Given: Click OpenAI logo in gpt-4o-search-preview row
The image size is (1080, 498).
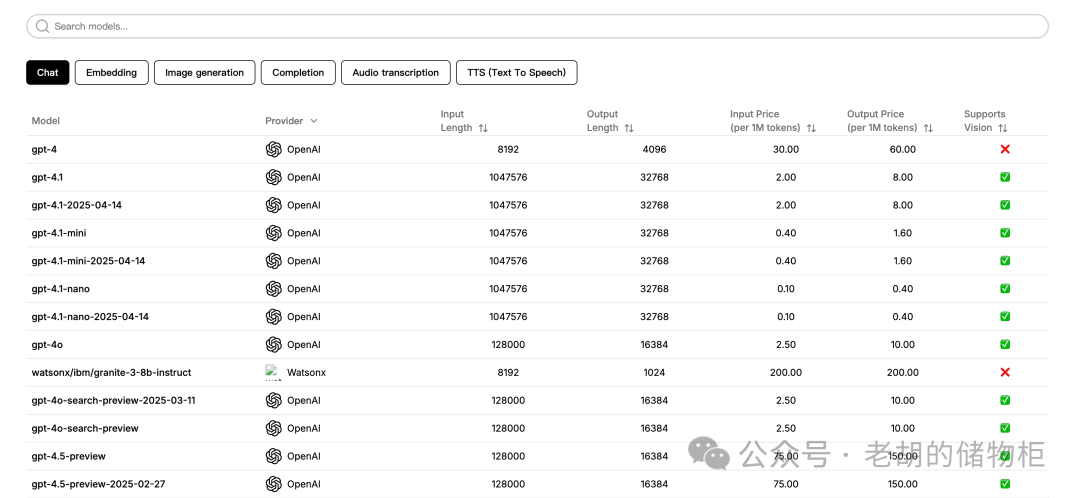Looking at the screenshot, I should point(273,428).
